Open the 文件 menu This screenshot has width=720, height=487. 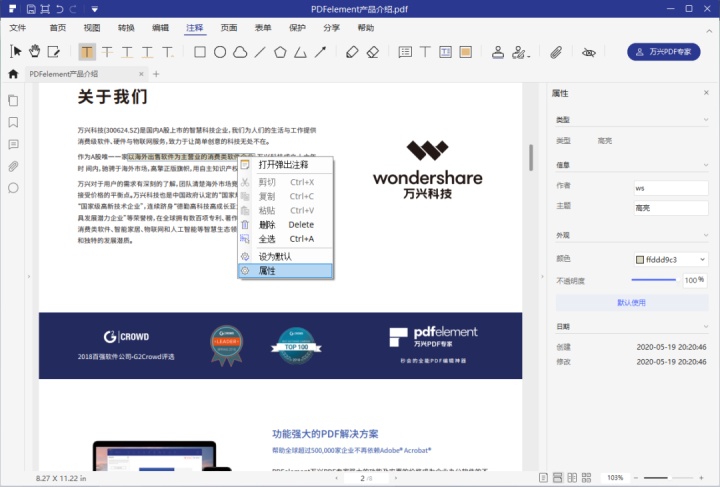point(17,28)
